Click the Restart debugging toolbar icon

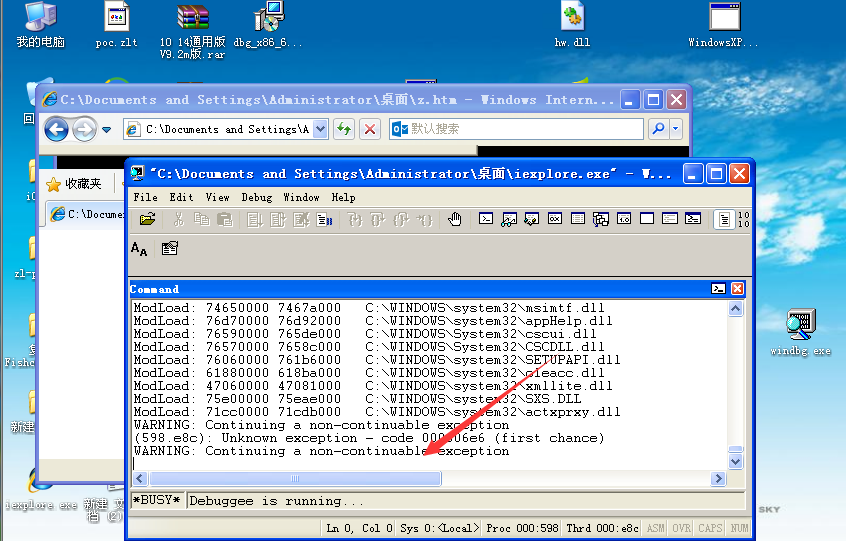278,220
